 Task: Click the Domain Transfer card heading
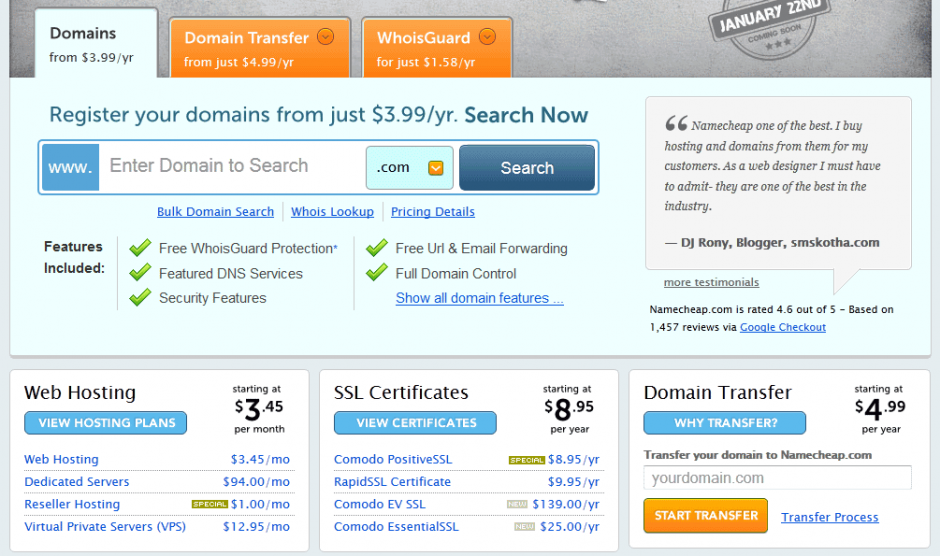point(718,392)
